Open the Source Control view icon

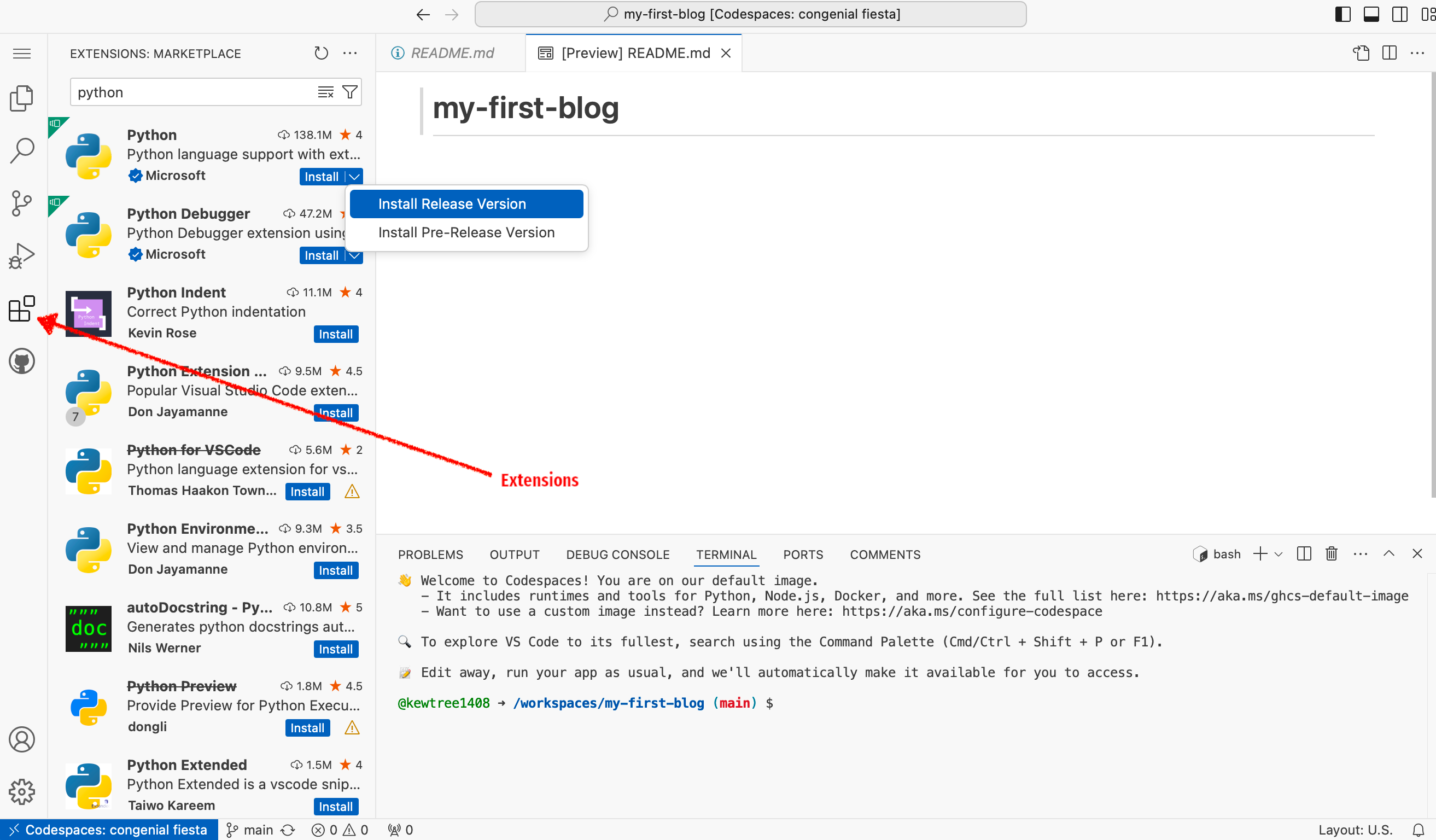point(22,203)
